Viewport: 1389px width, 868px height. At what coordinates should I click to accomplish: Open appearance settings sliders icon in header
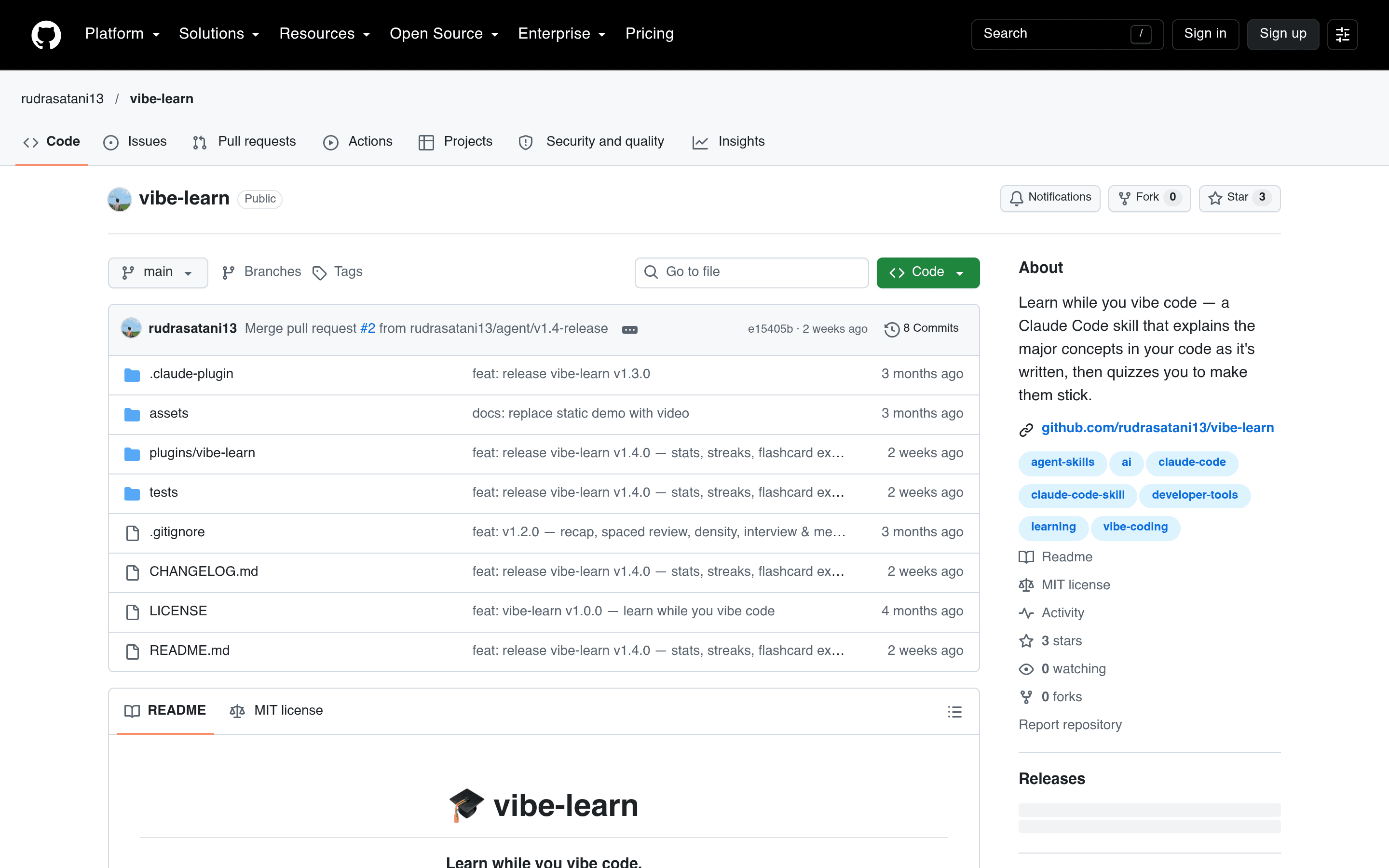pyautogui.click(x=1343, y=34)
